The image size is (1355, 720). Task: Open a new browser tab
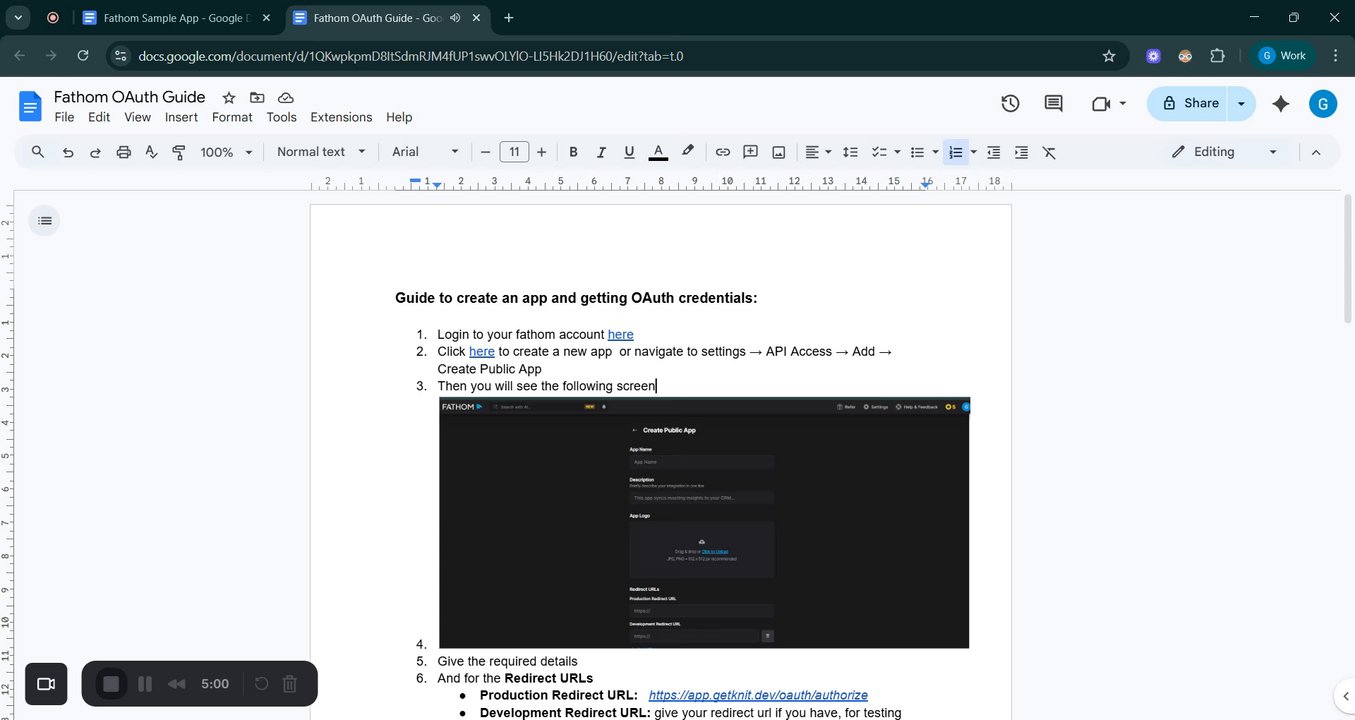(x=509, y=18)
